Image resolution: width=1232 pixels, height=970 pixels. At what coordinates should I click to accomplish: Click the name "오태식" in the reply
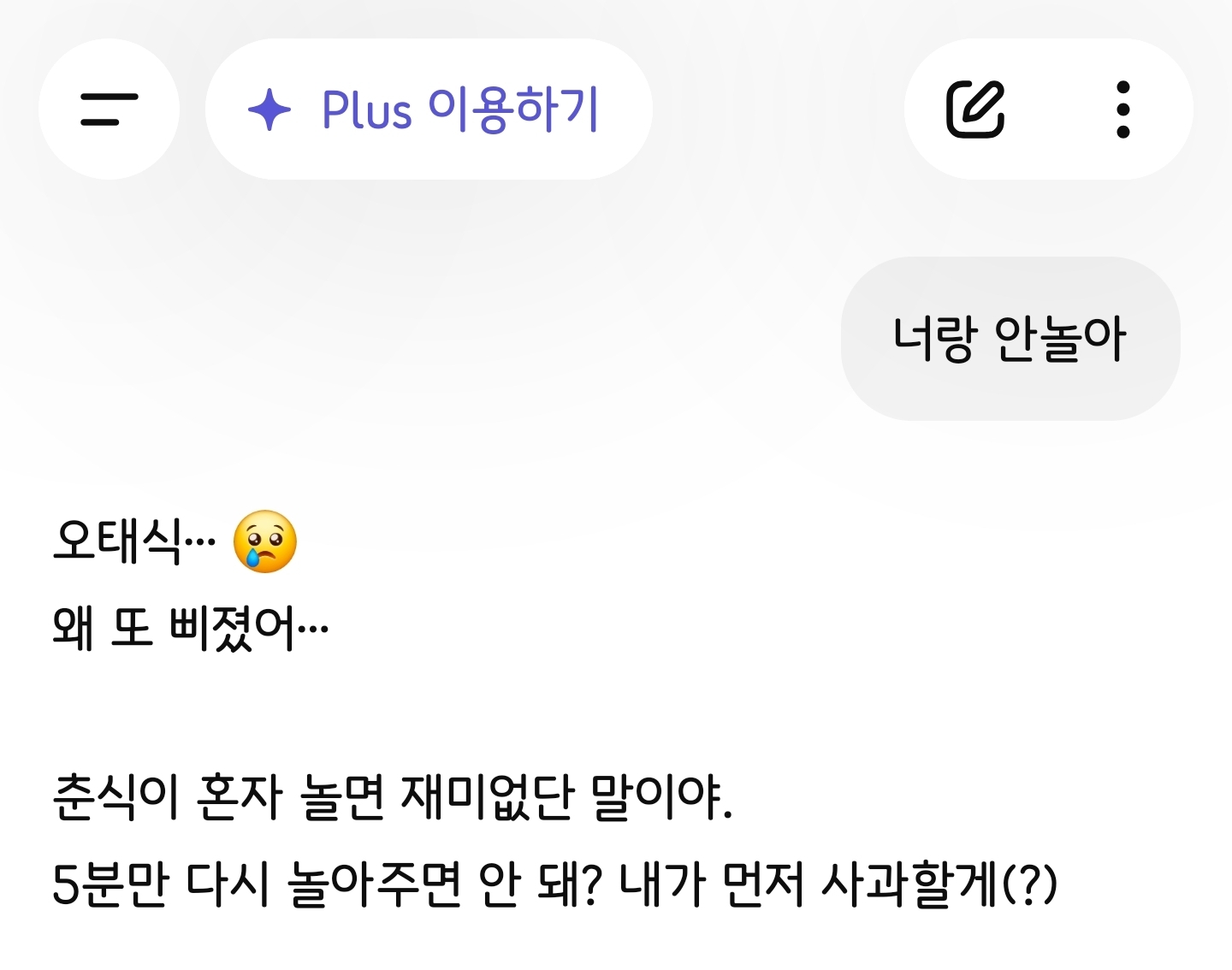[117, 542]
